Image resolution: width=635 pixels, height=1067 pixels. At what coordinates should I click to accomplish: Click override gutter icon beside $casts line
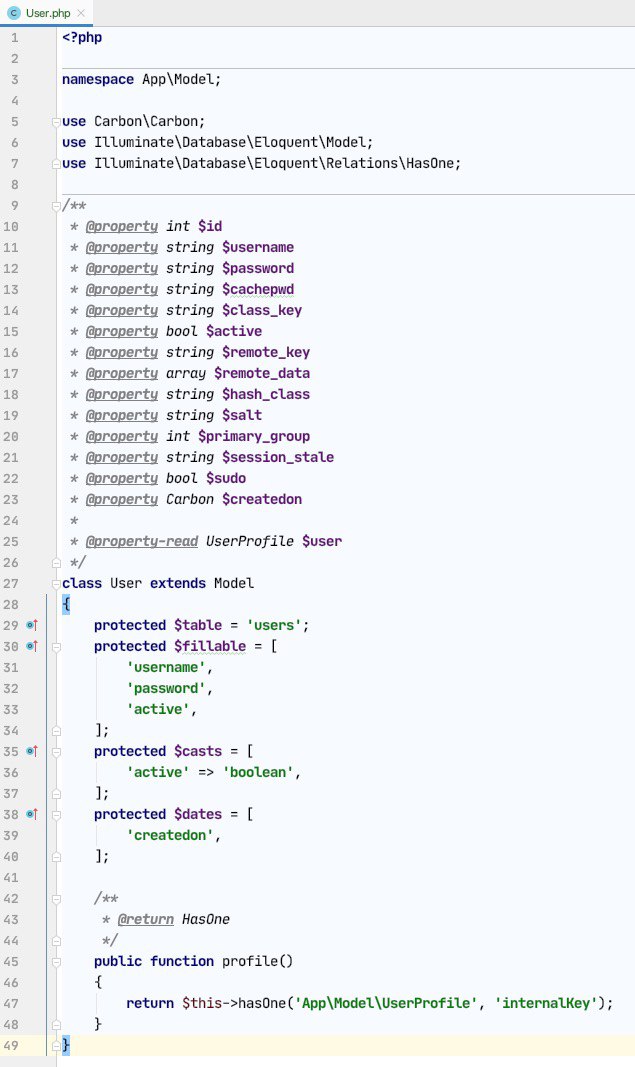pos(32,751)
